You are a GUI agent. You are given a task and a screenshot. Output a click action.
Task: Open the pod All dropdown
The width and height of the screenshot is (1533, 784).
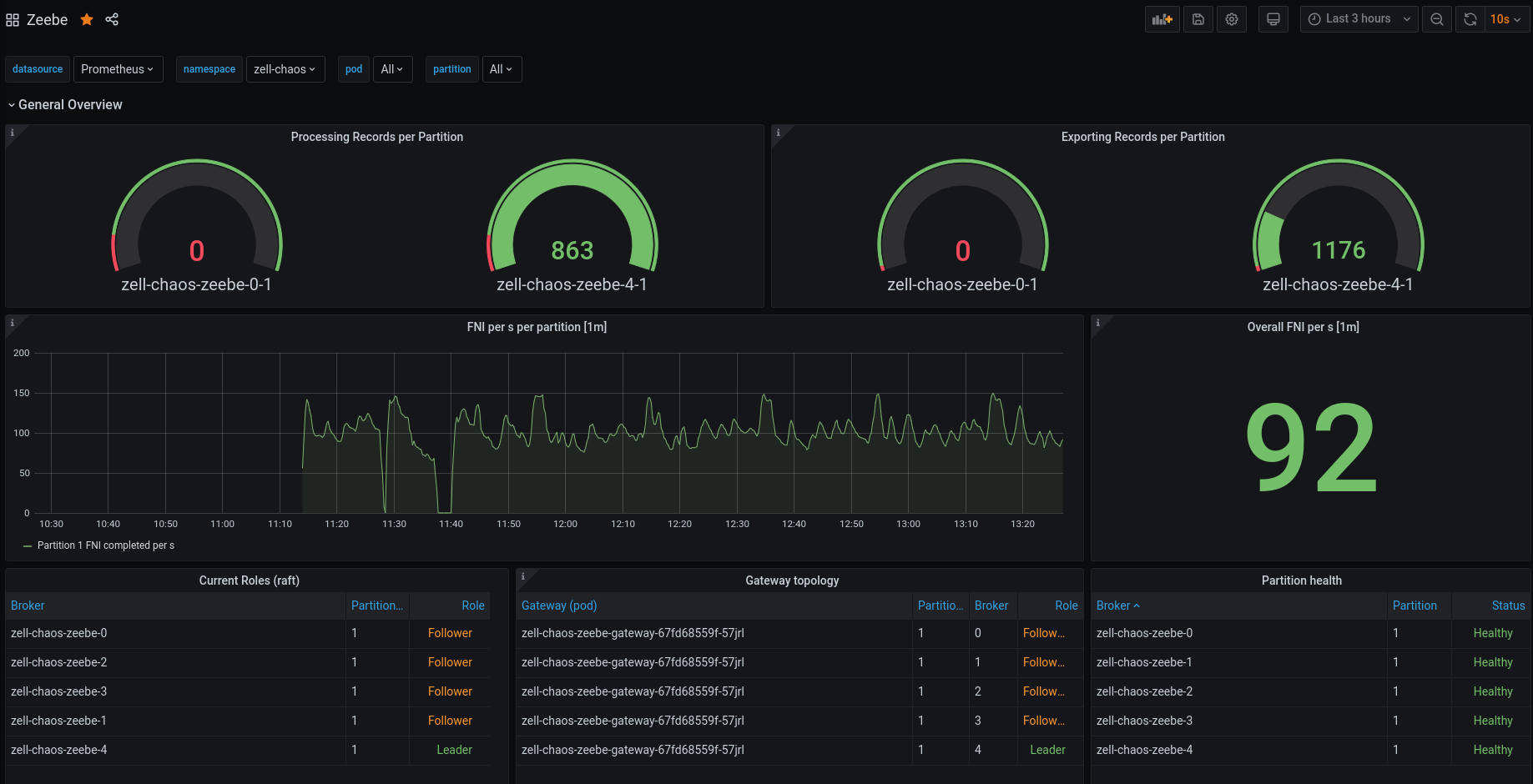click(392, 69)
